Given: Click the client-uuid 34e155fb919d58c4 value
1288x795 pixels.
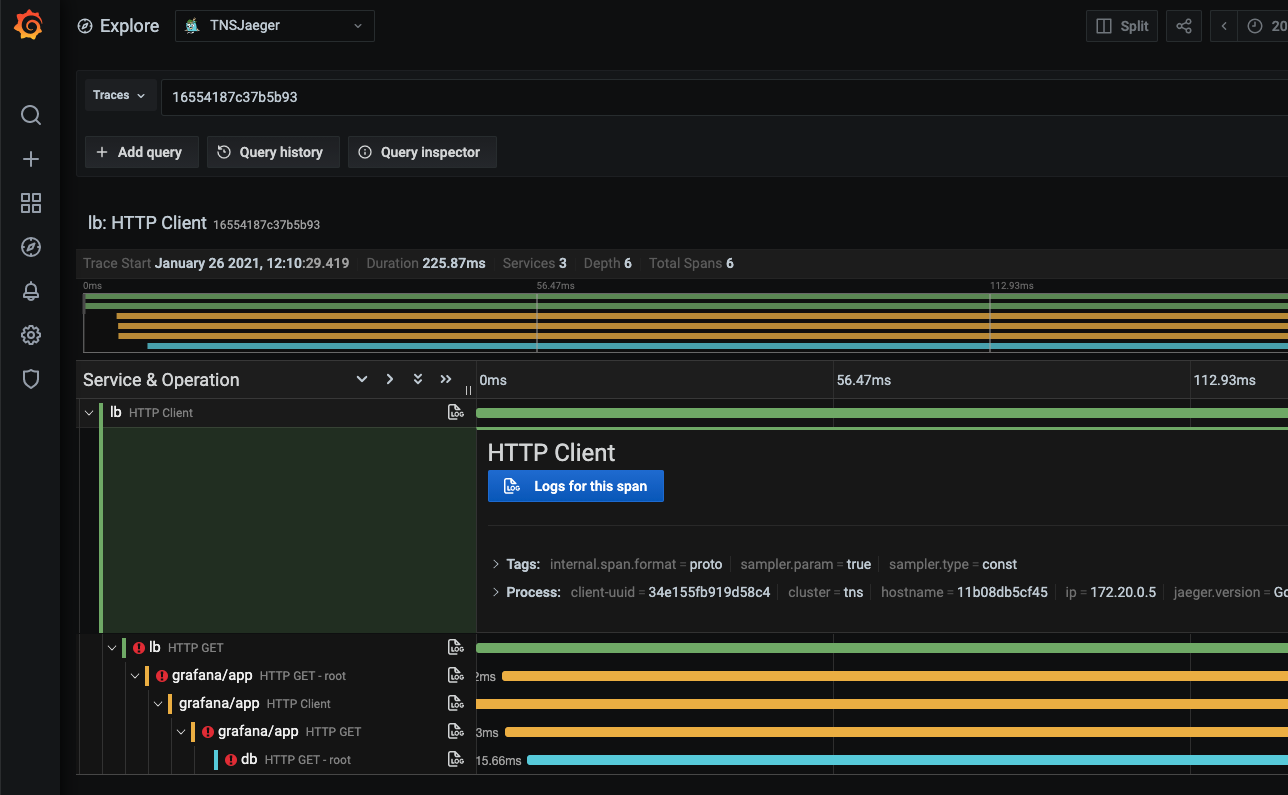Looking at the screenshot, I should (x=709, y=592).
